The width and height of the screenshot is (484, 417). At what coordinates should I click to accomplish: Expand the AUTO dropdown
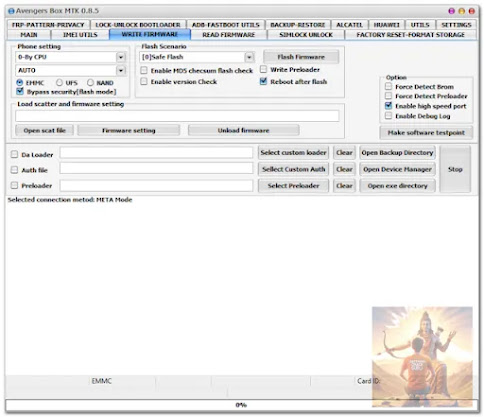point(121,71)
